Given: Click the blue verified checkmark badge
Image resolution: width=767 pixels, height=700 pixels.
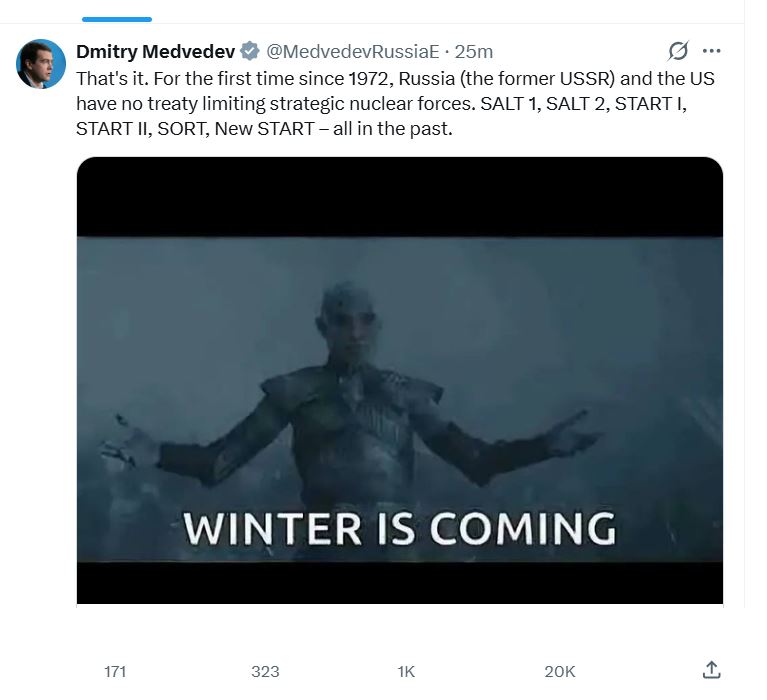Looking at the screenshot, I should coord(249,51).
